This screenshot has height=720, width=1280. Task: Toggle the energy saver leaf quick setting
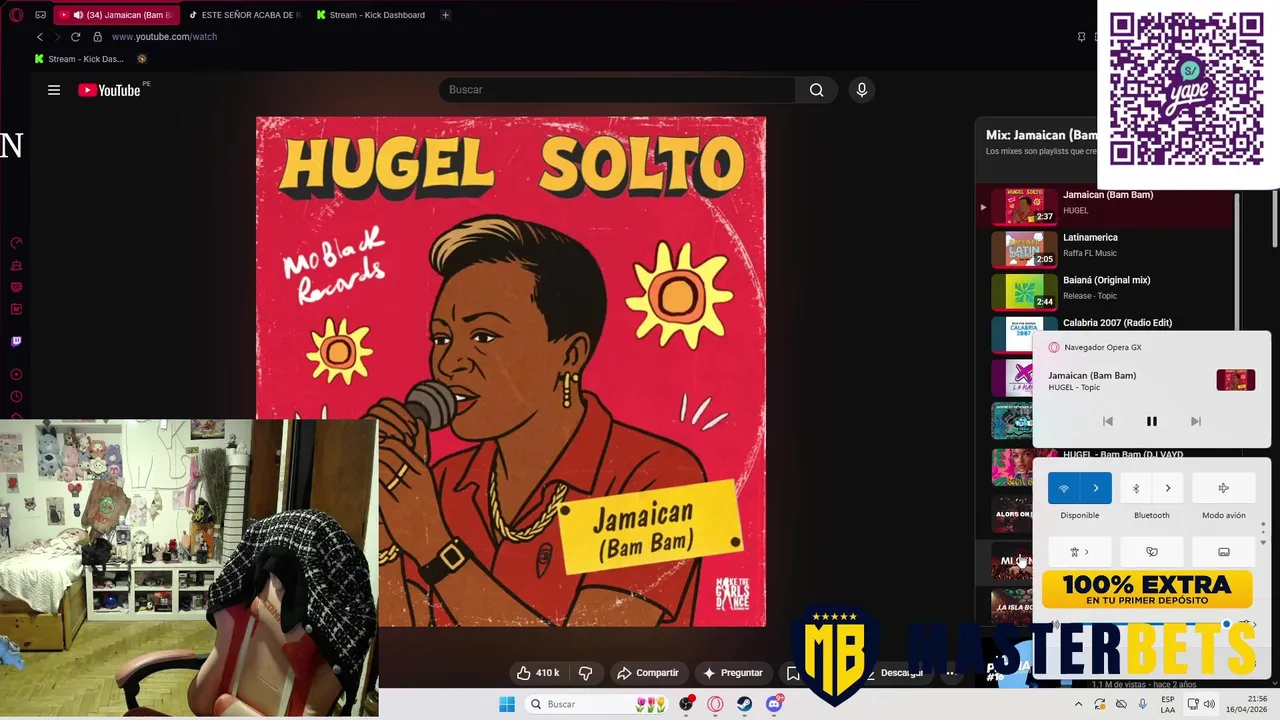tap(1152, 552)
